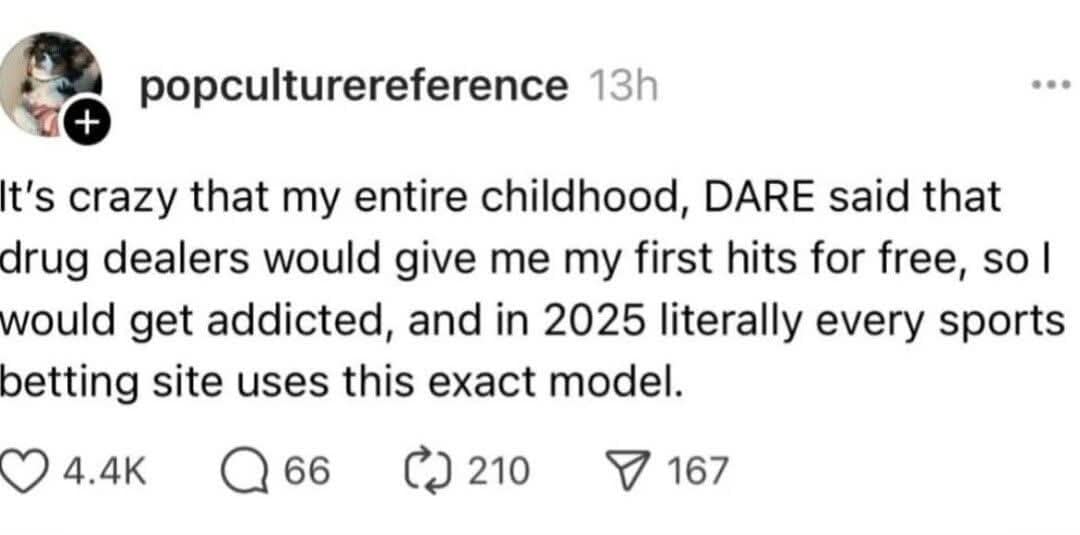Click the 167 shares count

pos(696,470)
